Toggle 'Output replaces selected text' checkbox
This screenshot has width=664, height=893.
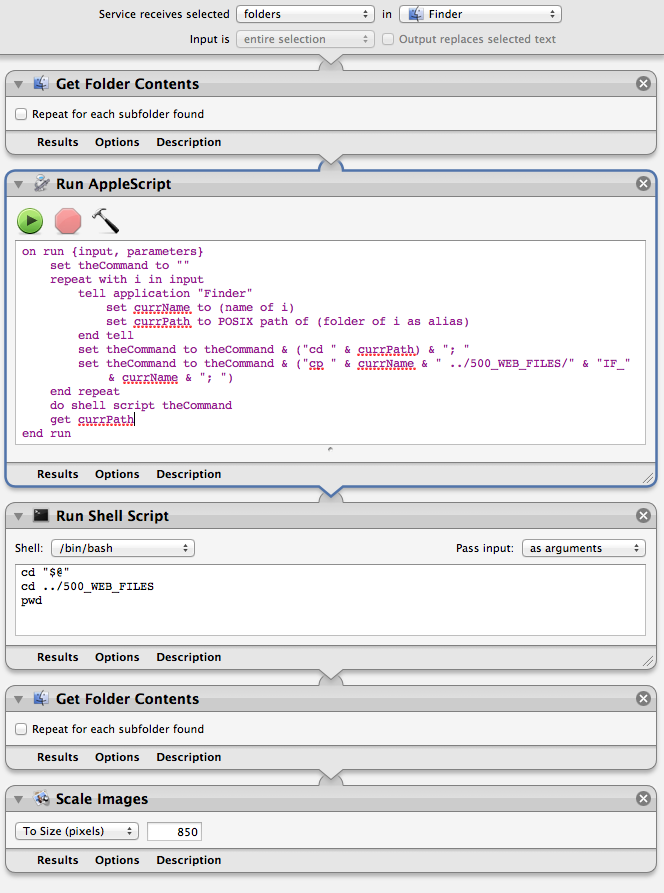388,39
